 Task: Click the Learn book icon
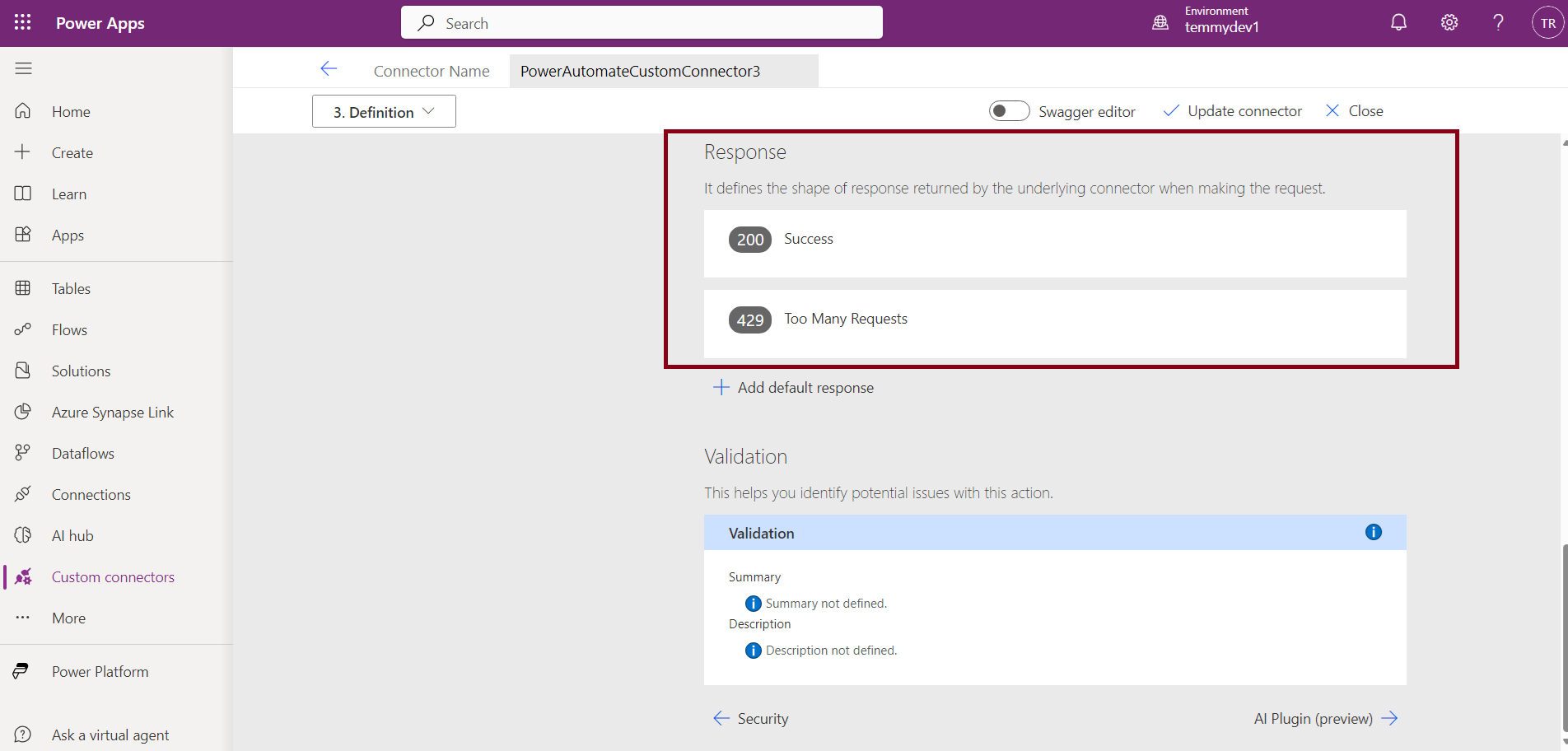click(23, 194)
